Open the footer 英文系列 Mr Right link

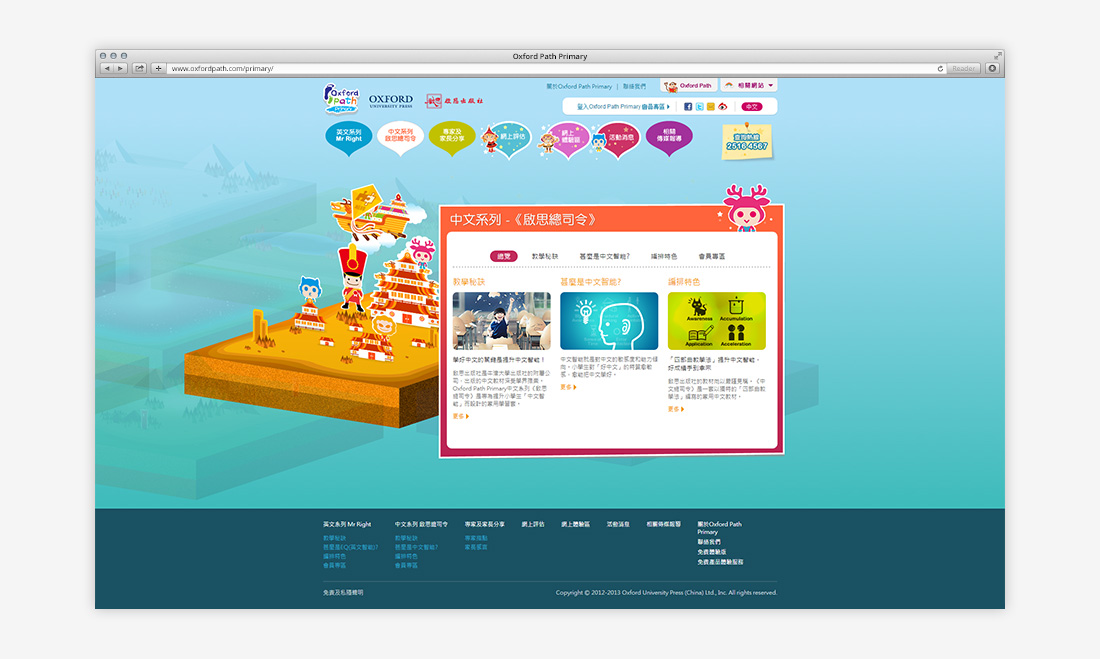pyautogui.click(x=347, y=524)
